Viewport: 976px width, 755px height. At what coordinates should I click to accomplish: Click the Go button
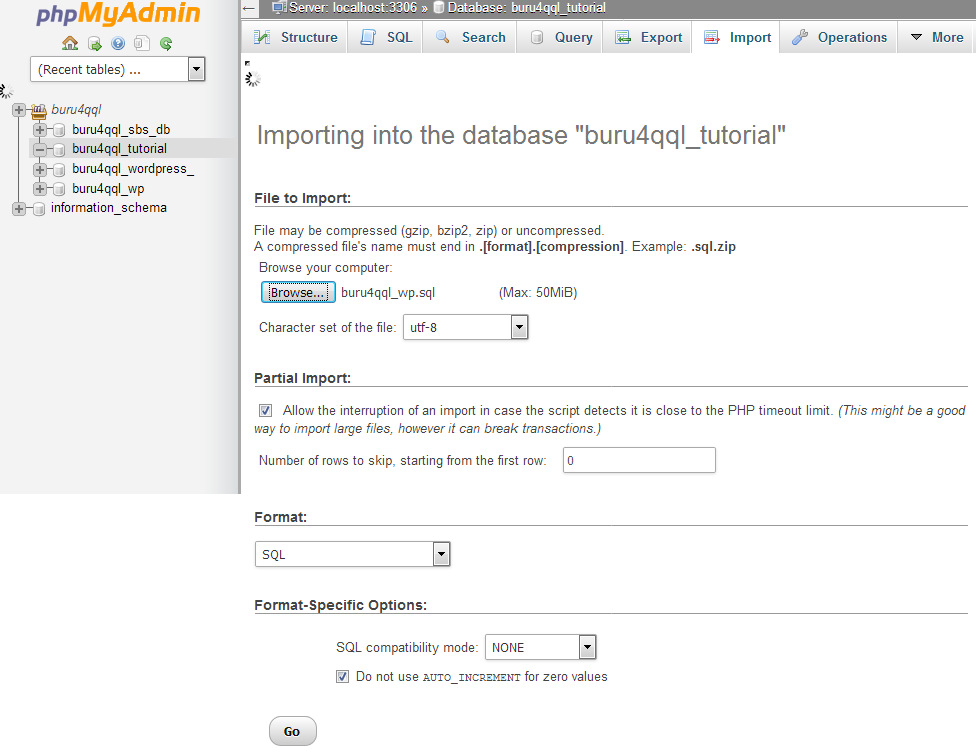(292, 731)
